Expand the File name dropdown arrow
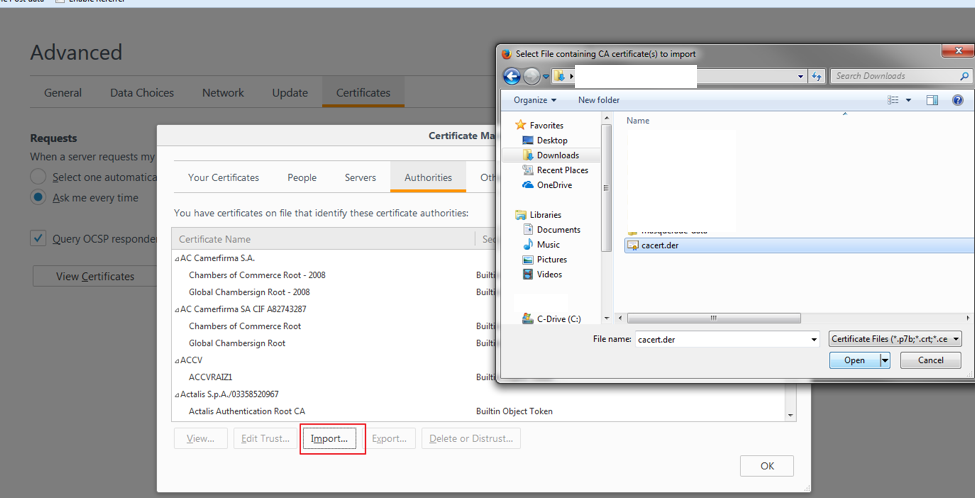 coord(815,339)
